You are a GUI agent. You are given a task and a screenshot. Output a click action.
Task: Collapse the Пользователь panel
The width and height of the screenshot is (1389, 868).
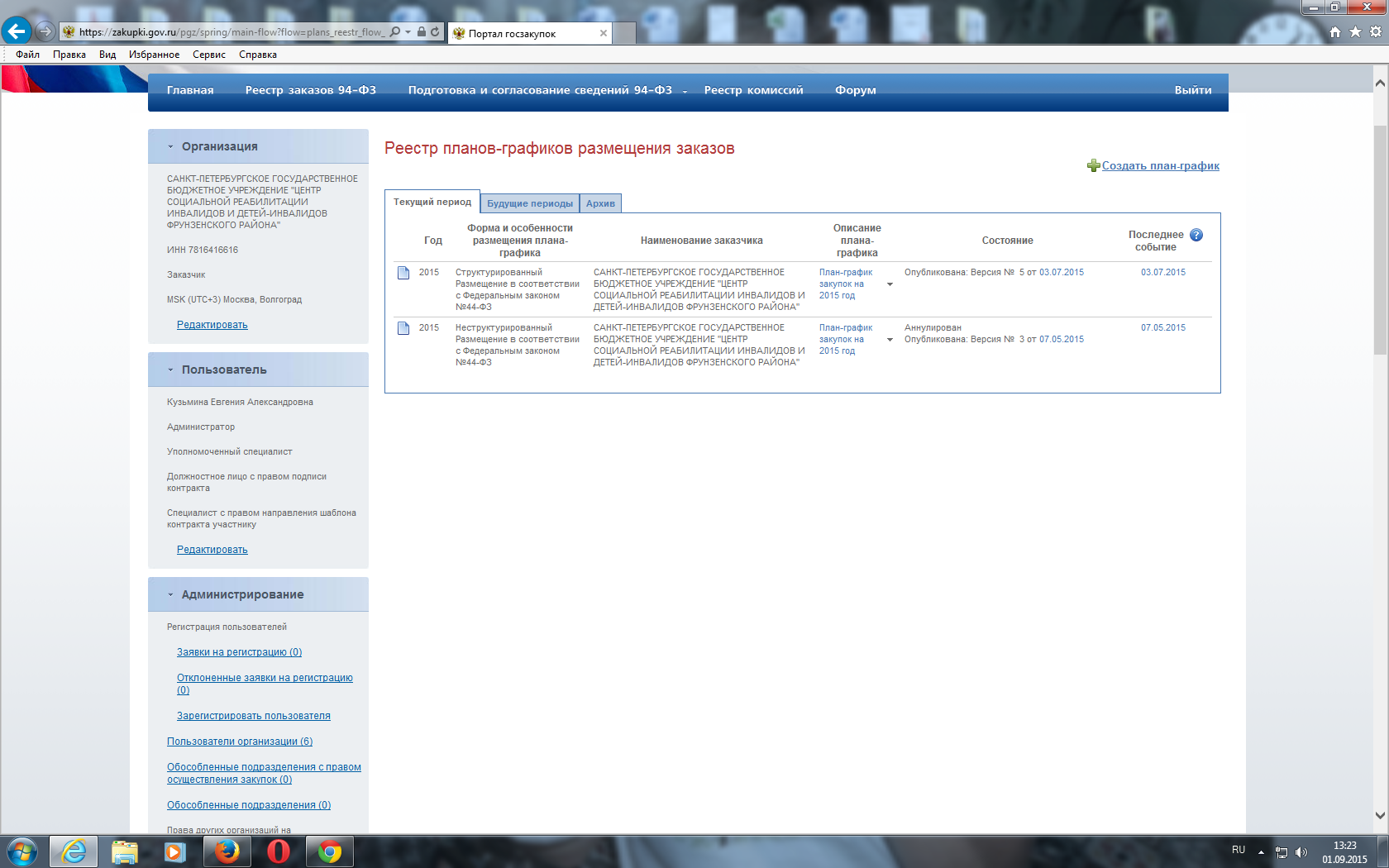[170, 370]
